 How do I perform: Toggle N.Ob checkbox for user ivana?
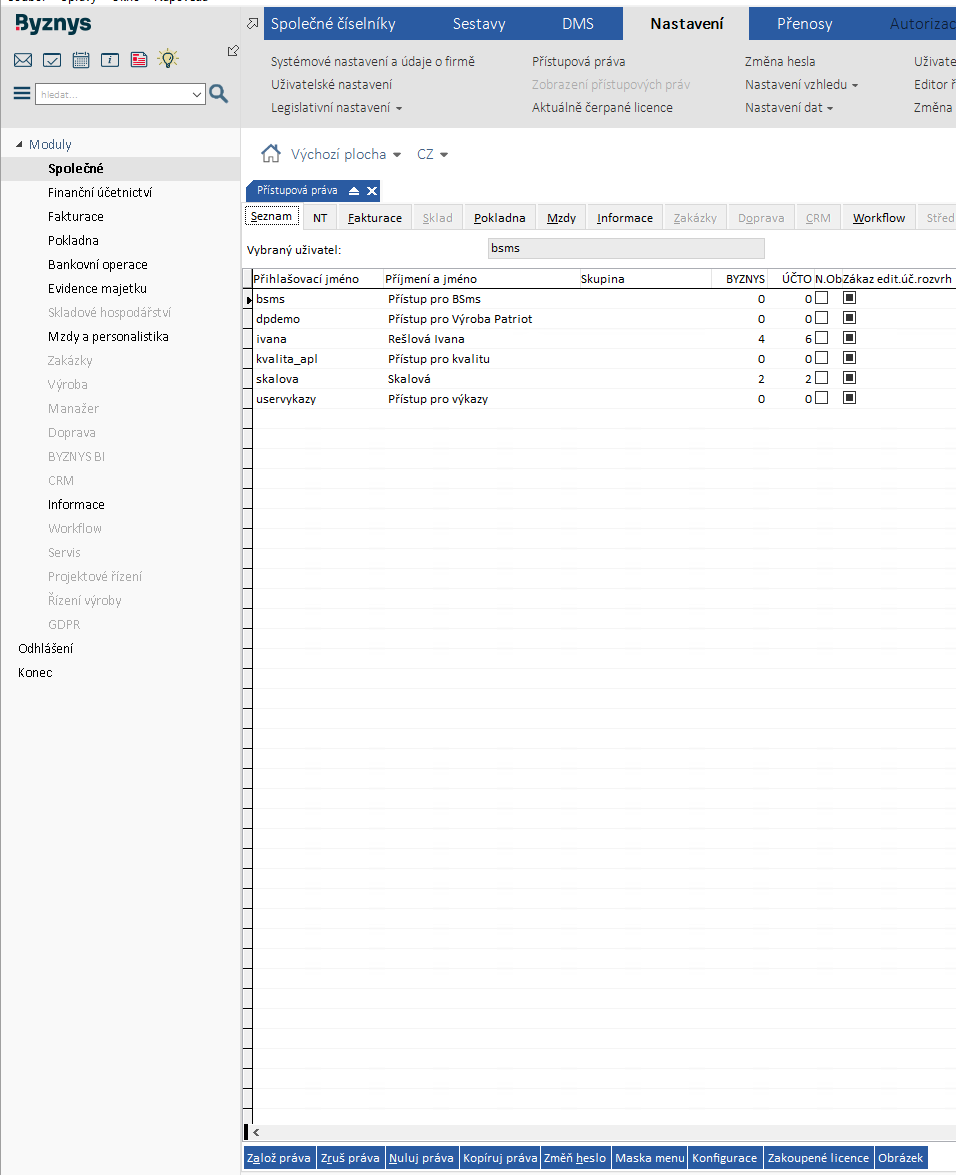click(821, 338)
